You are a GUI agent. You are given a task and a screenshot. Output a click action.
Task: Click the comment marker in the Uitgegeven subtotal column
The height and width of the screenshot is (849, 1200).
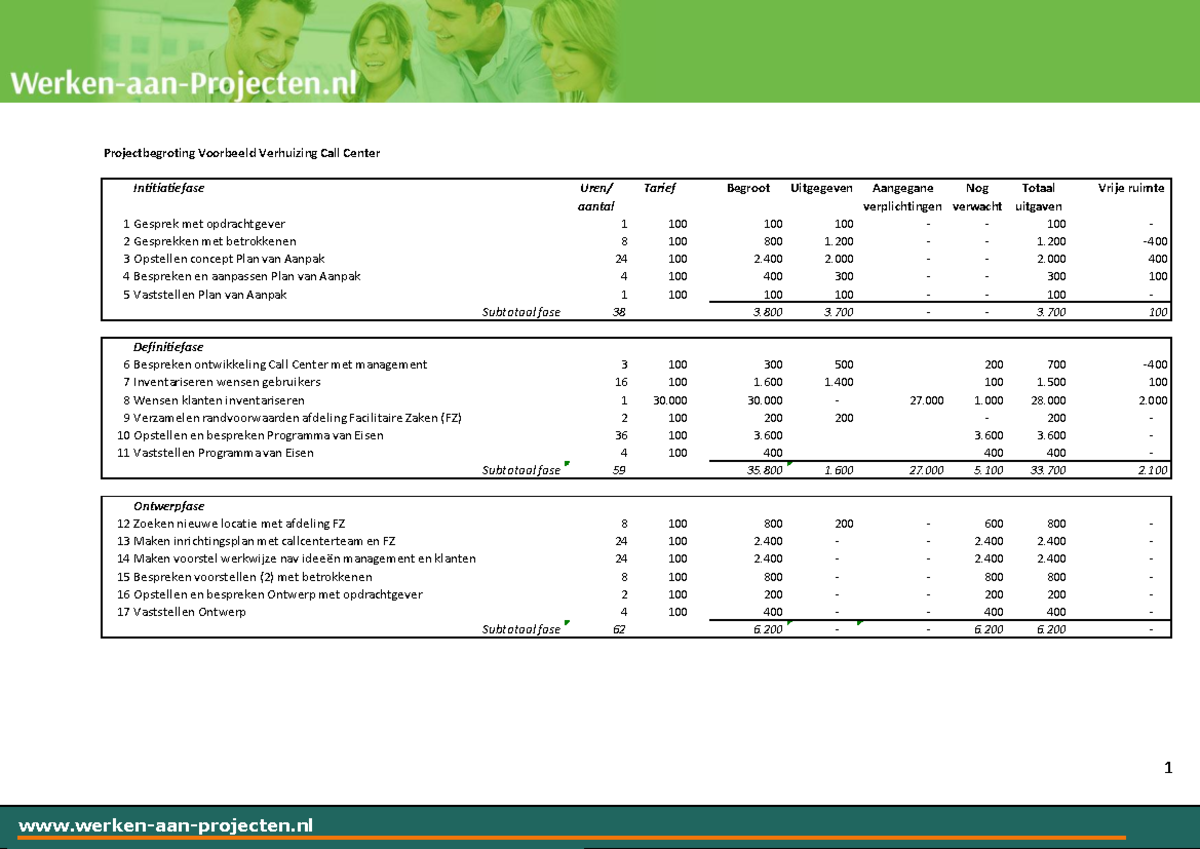pyautogui.click(x=860, y=621)
